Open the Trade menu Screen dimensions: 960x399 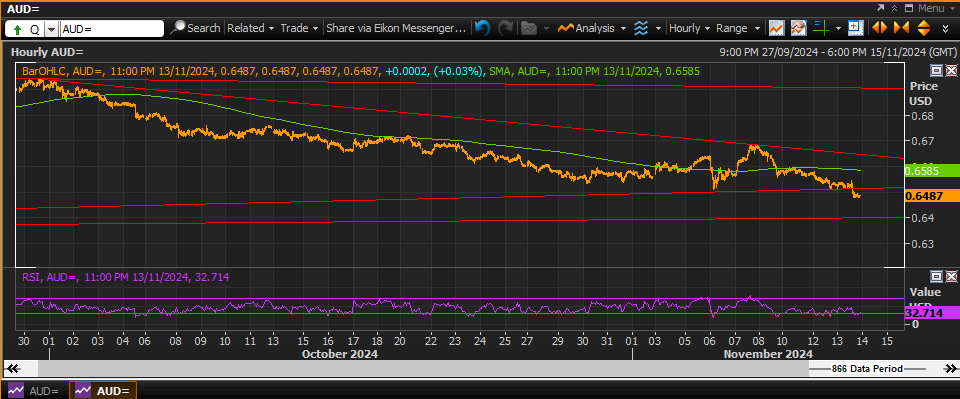(x=299, y=28)
